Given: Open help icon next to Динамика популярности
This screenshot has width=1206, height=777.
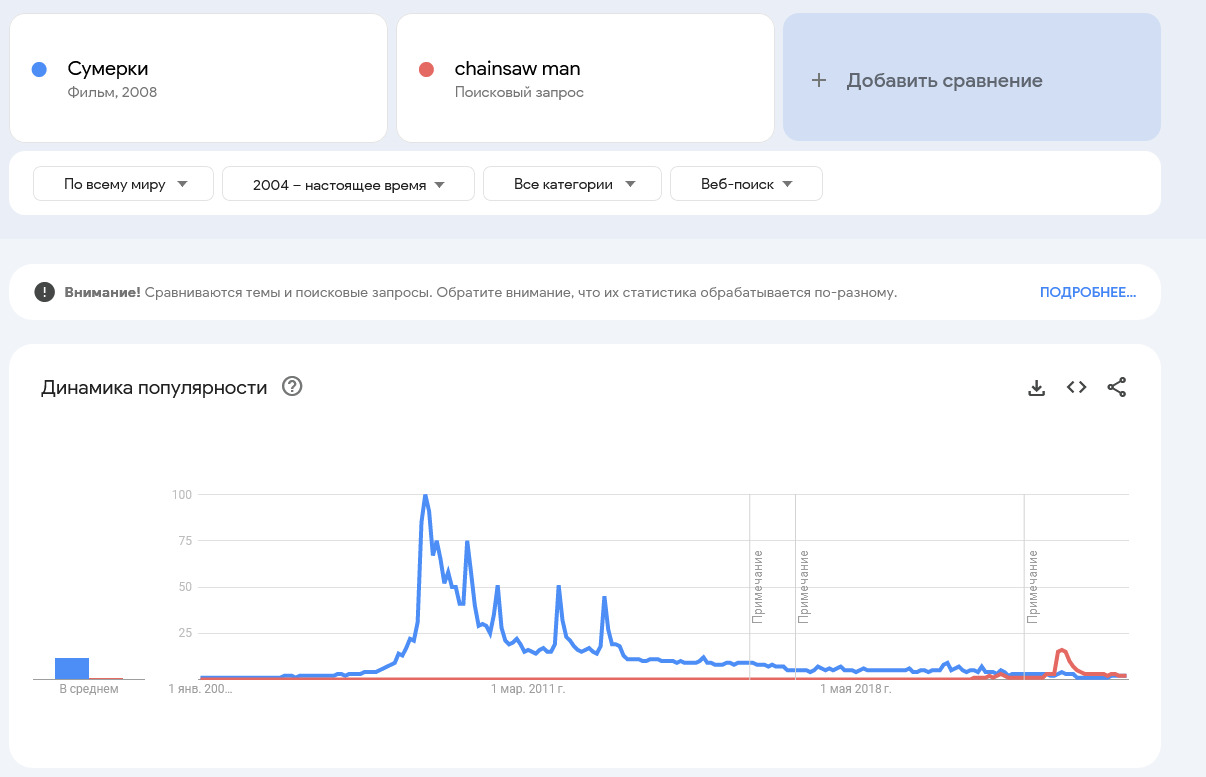Looking at the screenshot, I should pyautogui.click(x=292, y=387).
